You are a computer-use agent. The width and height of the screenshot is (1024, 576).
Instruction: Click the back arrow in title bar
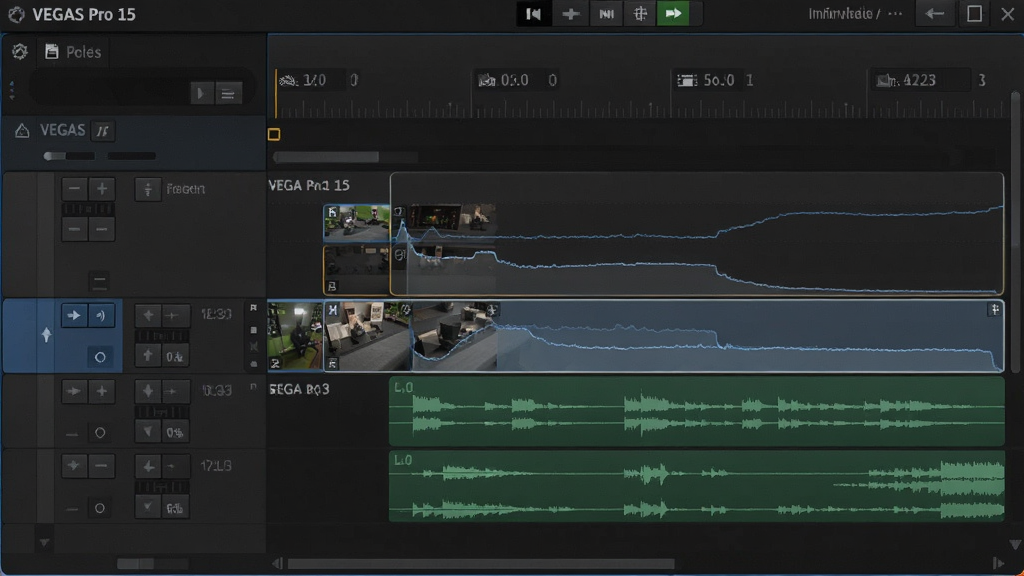[x=935, y=14]
